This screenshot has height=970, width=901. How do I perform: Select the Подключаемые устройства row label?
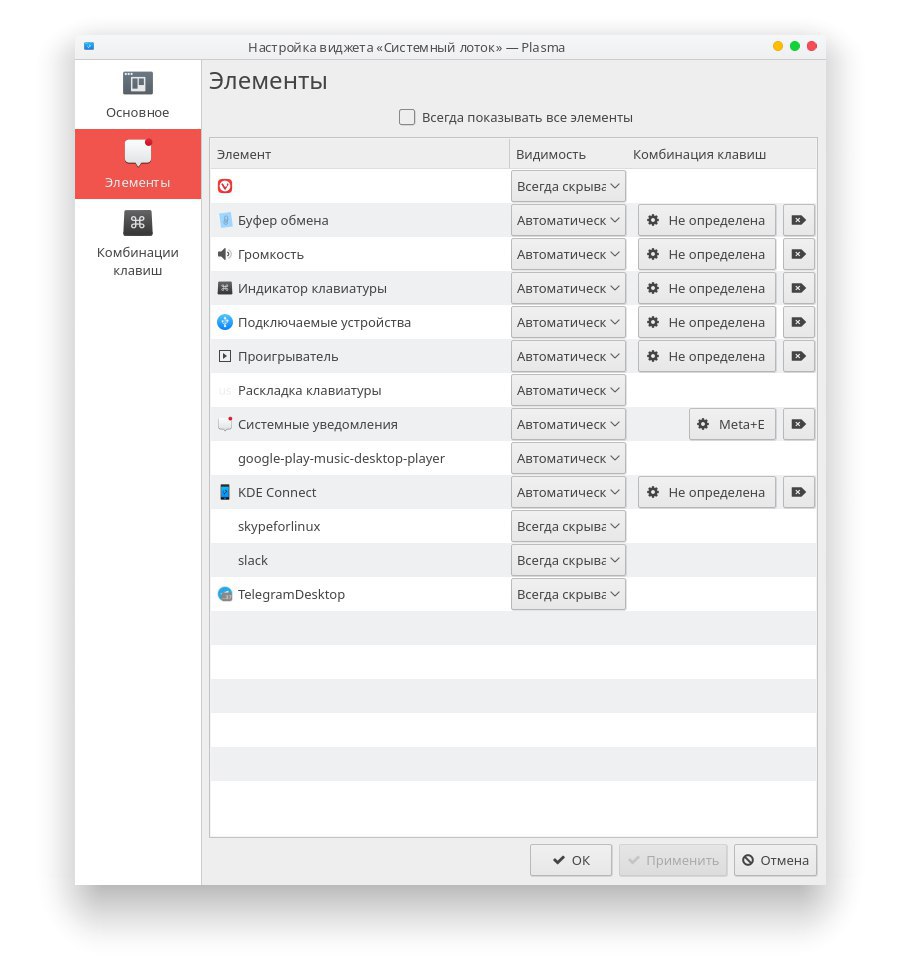tap(324, 322)
